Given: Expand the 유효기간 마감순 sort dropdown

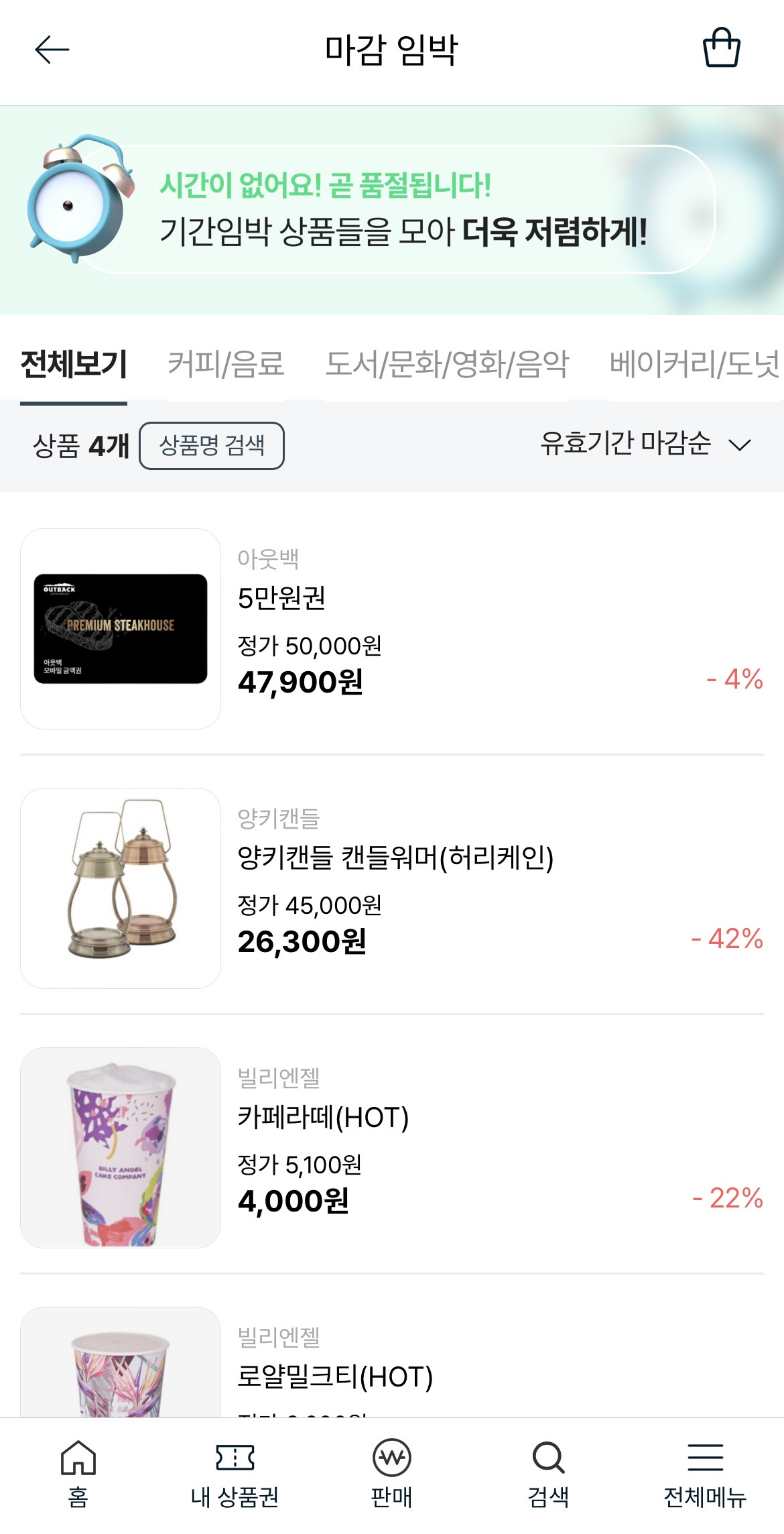Looking at the screenshot, I should 647,444.
